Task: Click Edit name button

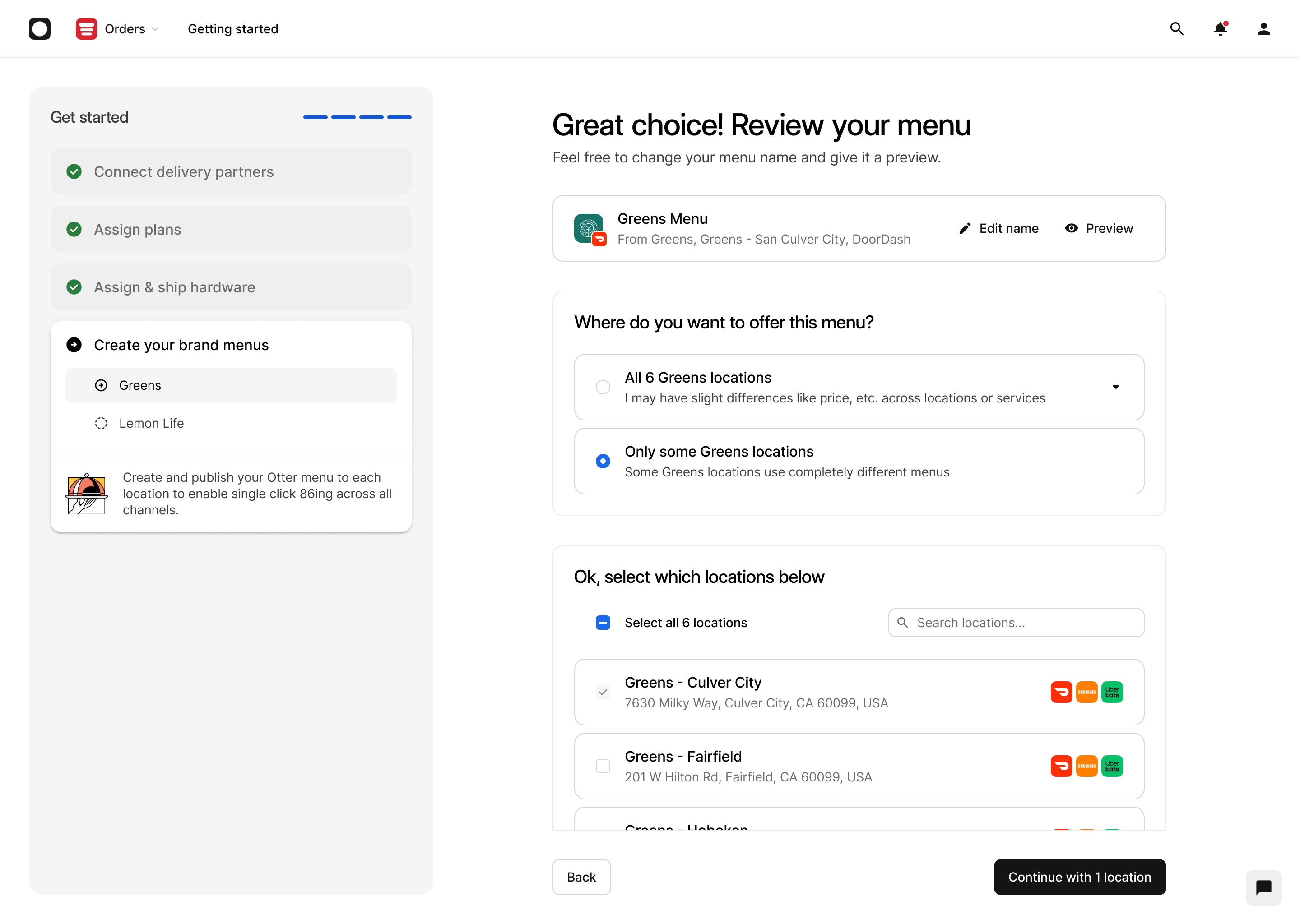Action: (998, 228)
